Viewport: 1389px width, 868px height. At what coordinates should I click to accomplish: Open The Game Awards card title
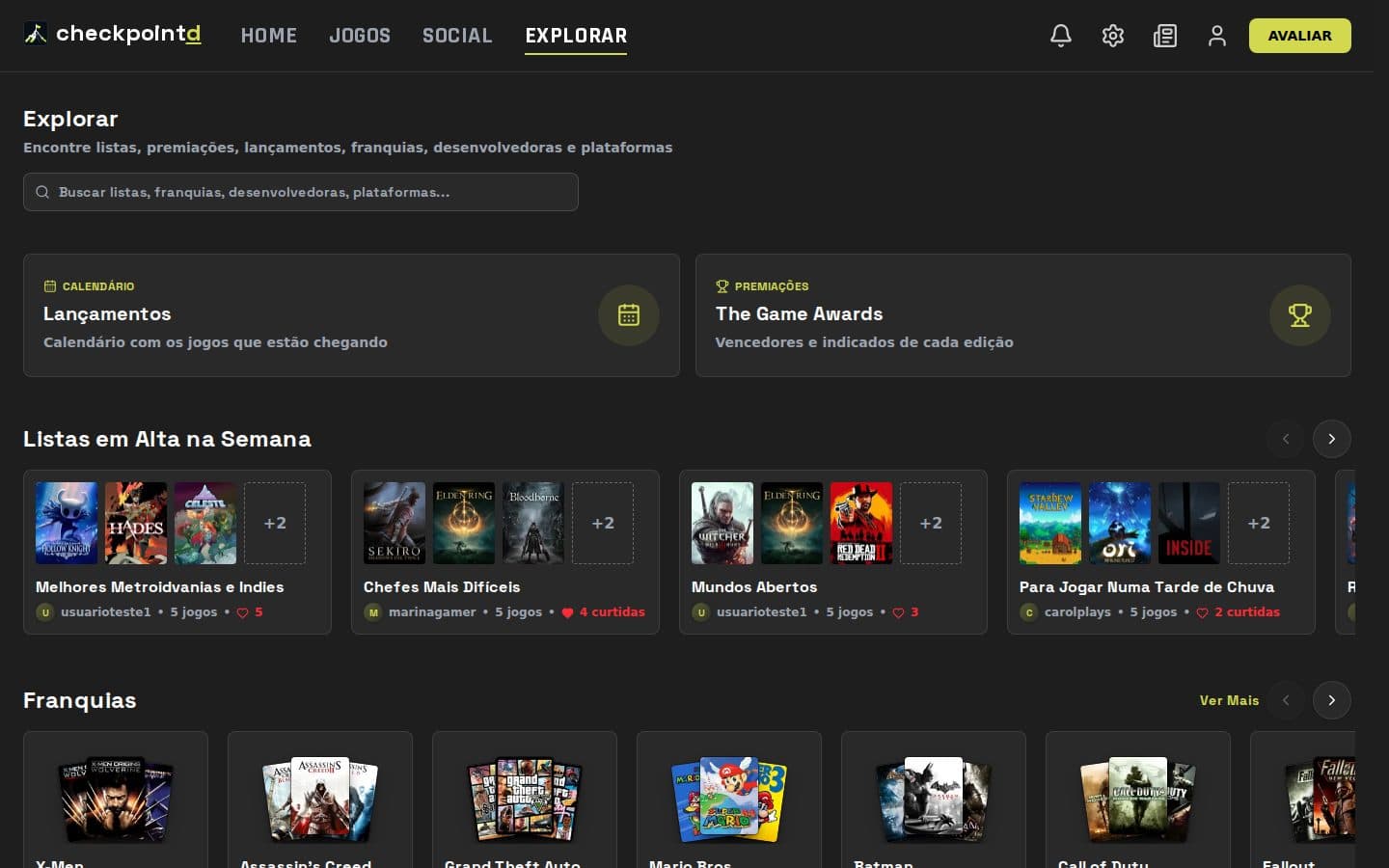point(799,313)
